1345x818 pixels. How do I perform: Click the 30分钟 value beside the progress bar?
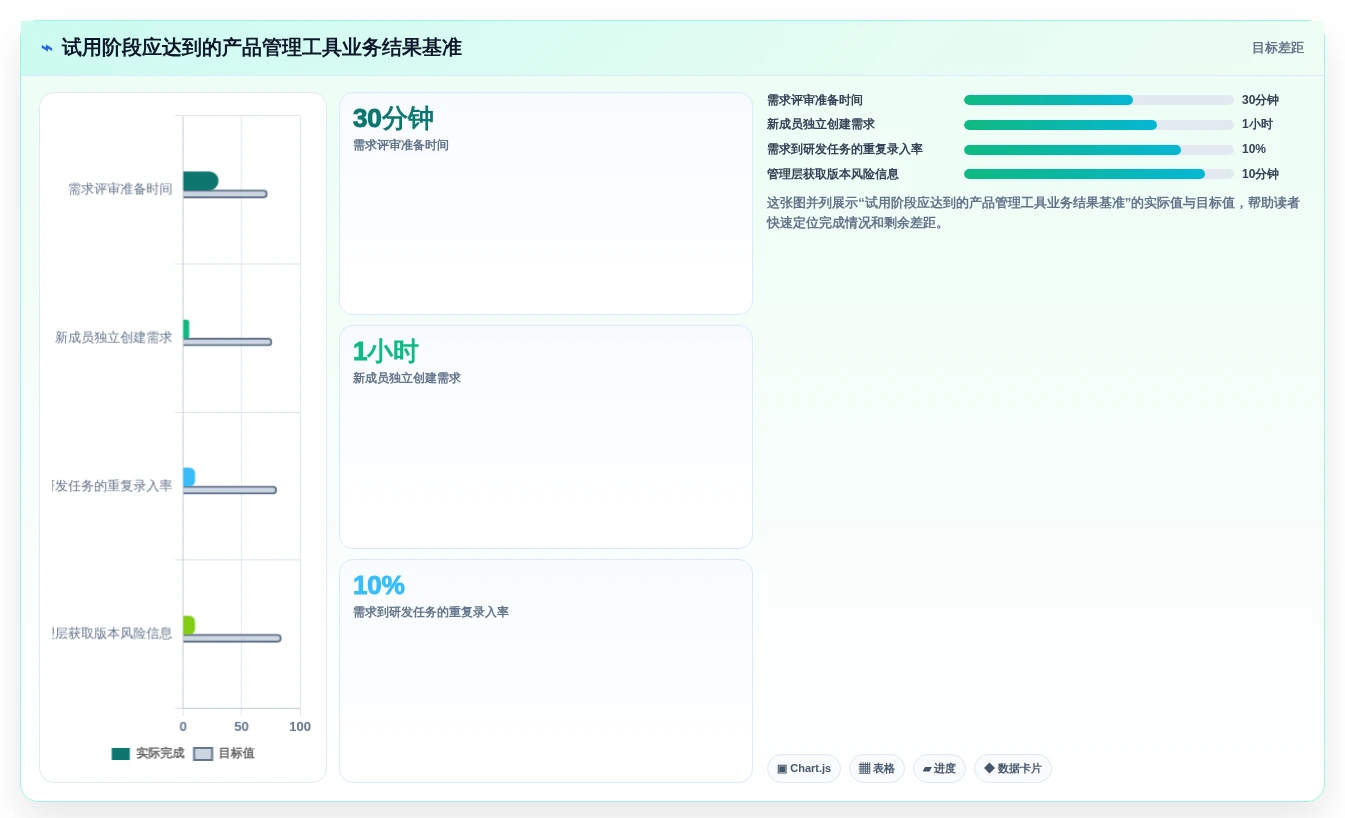tap(1260, 100)
